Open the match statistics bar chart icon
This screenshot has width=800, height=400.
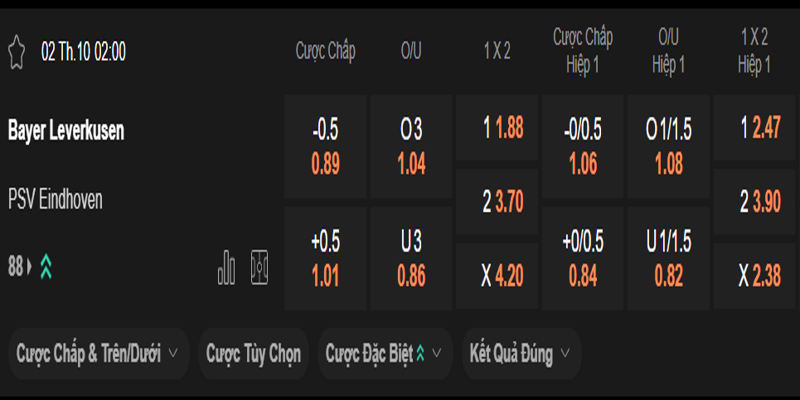pyautogui.click(x=227, y=266)
